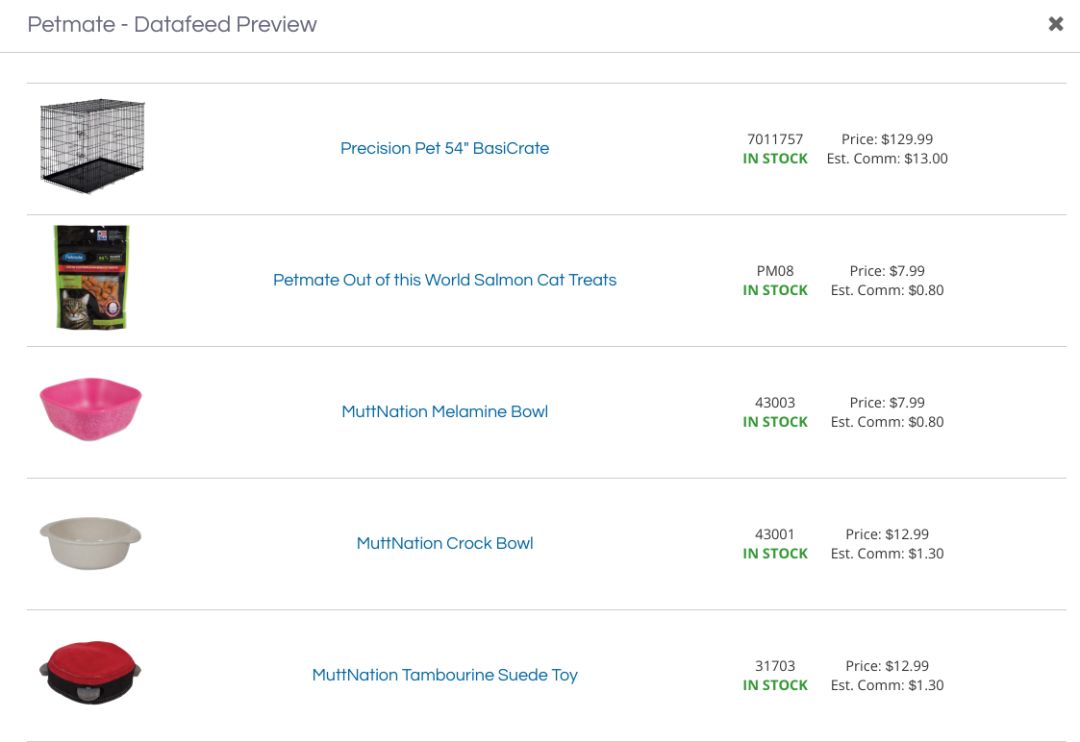The height and width of the screenshot is (742, 1080).
Task: Open the MuttNation Crock Bowl product link
Action: click(x=444, y=544)
